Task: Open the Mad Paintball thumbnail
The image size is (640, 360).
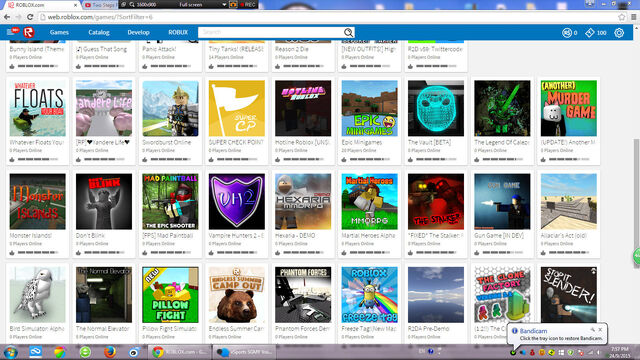Action: [x=170, y=202]
